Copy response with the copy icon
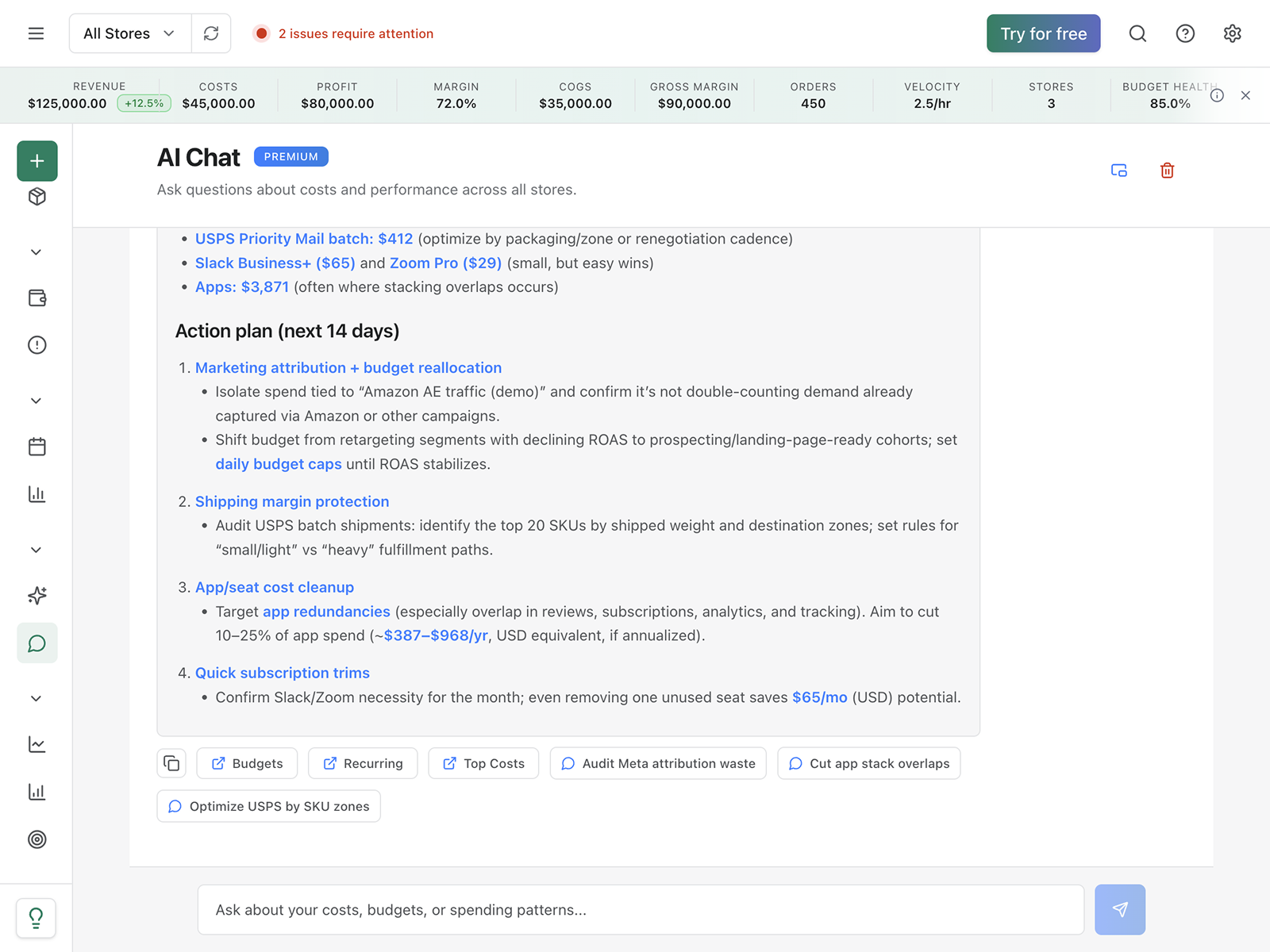Image resolution: width=1270 pixels, height=952 pixels. point(171,763)
